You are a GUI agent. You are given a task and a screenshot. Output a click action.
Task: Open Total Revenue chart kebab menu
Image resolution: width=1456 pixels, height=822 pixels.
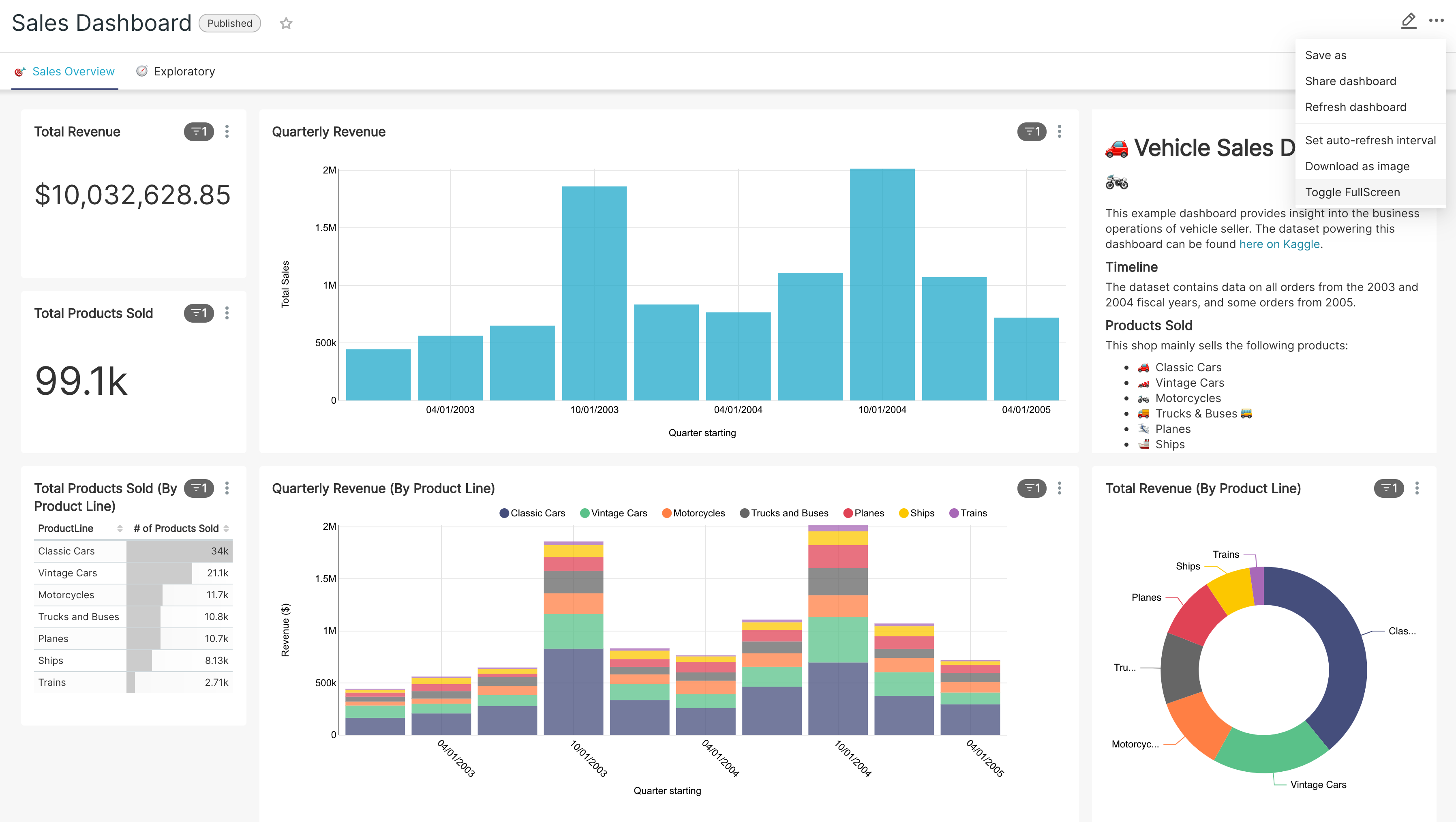[x=227, y=131]
